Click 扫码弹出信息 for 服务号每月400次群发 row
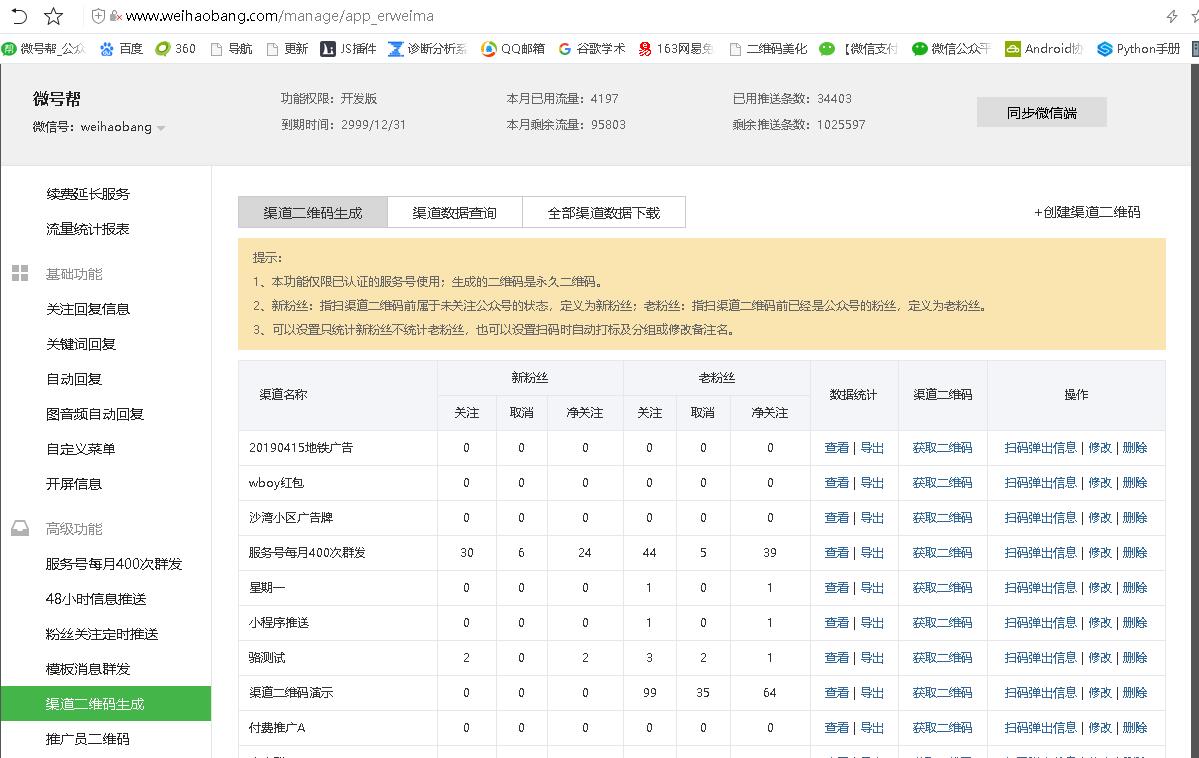Screen dimensions: 1199x758 (x=1040, y=553)
